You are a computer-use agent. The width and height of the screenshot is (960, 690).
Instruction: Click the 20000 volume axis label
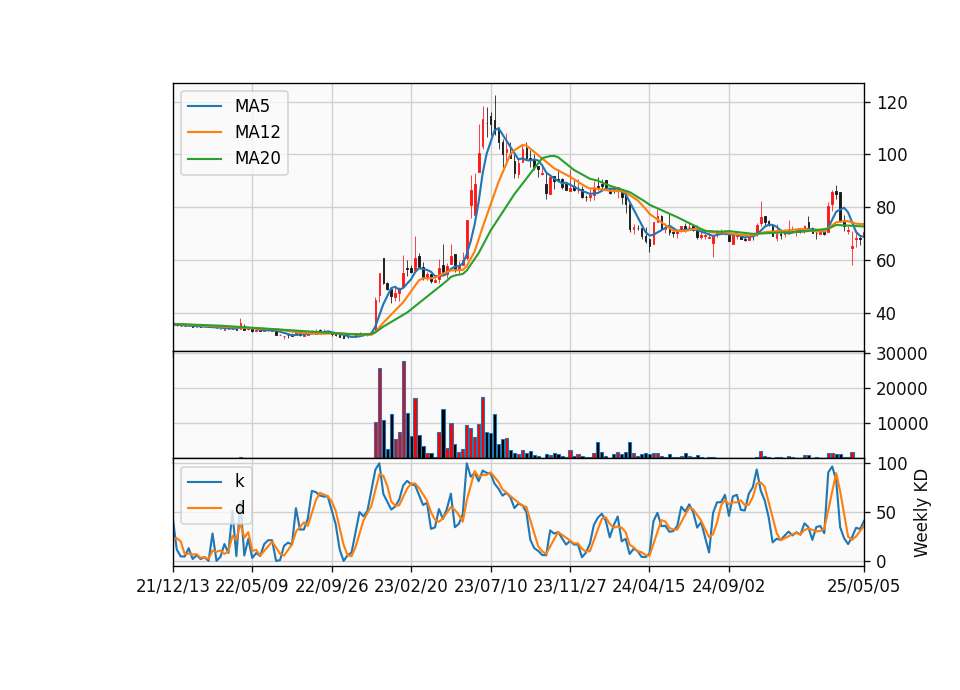(x=902, y=389)
